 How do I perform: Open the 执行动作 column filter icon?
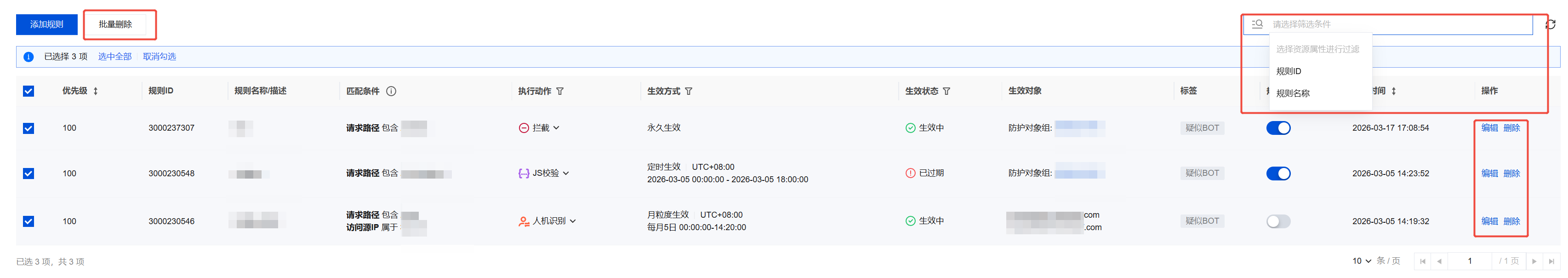click(560, 91)
